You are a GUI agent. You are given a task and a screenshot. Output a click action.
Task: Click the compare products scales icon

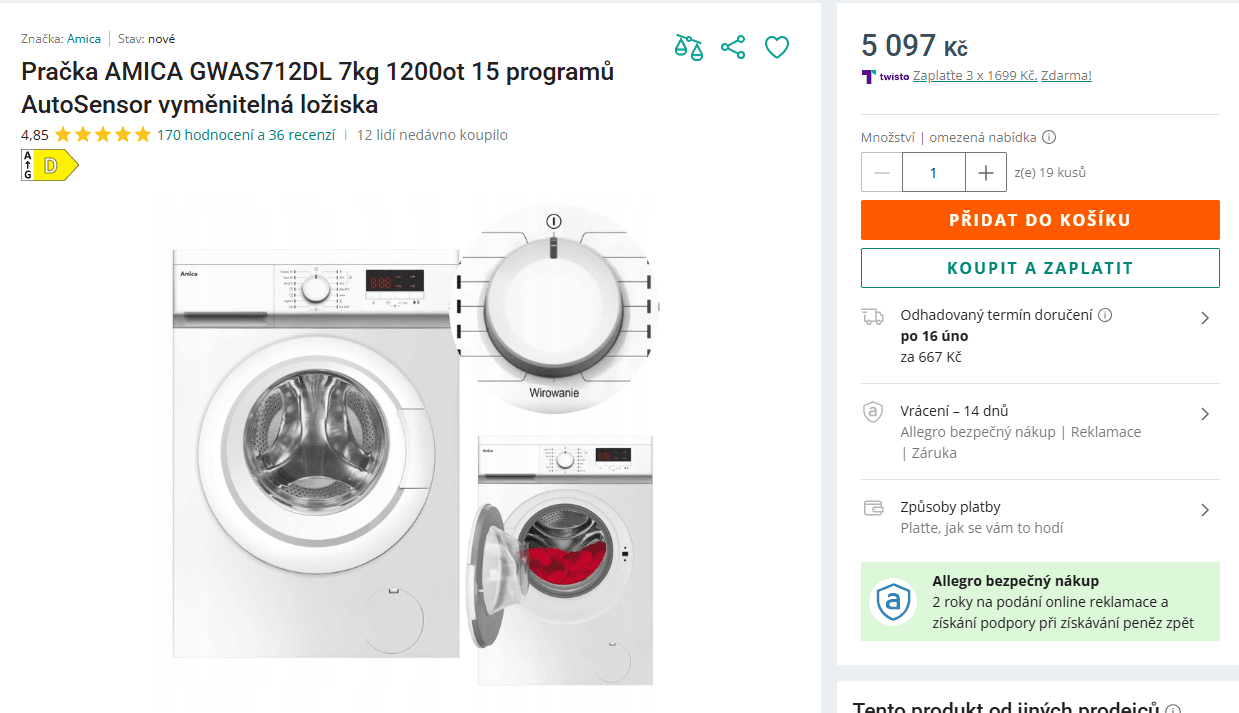pyautogui.click(x=688, y=47)
